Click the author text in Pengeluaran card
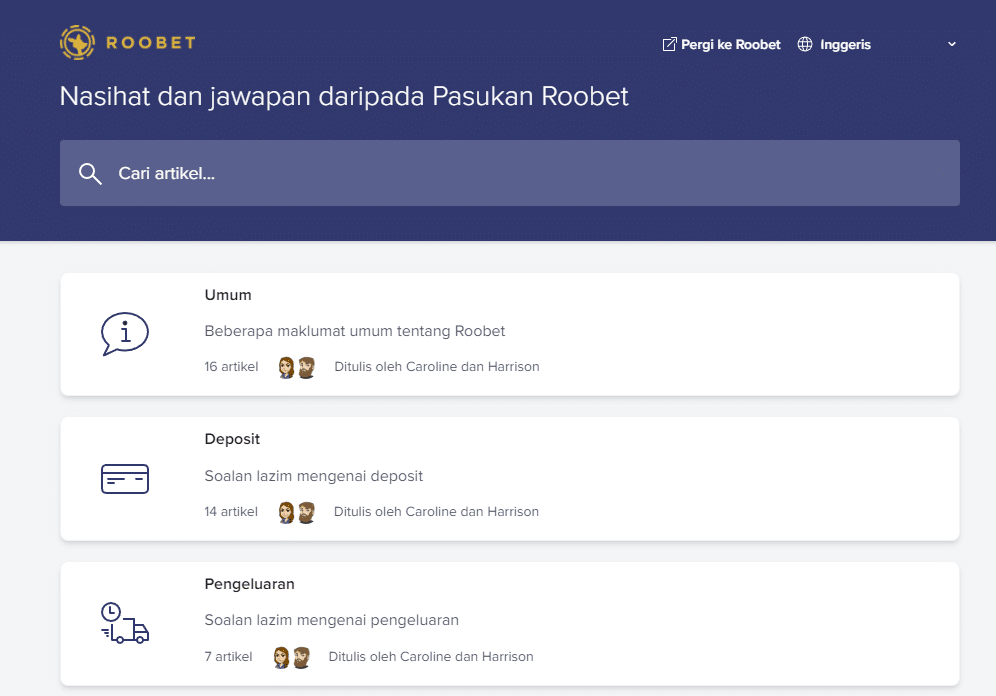 click(x=431, y=657)
